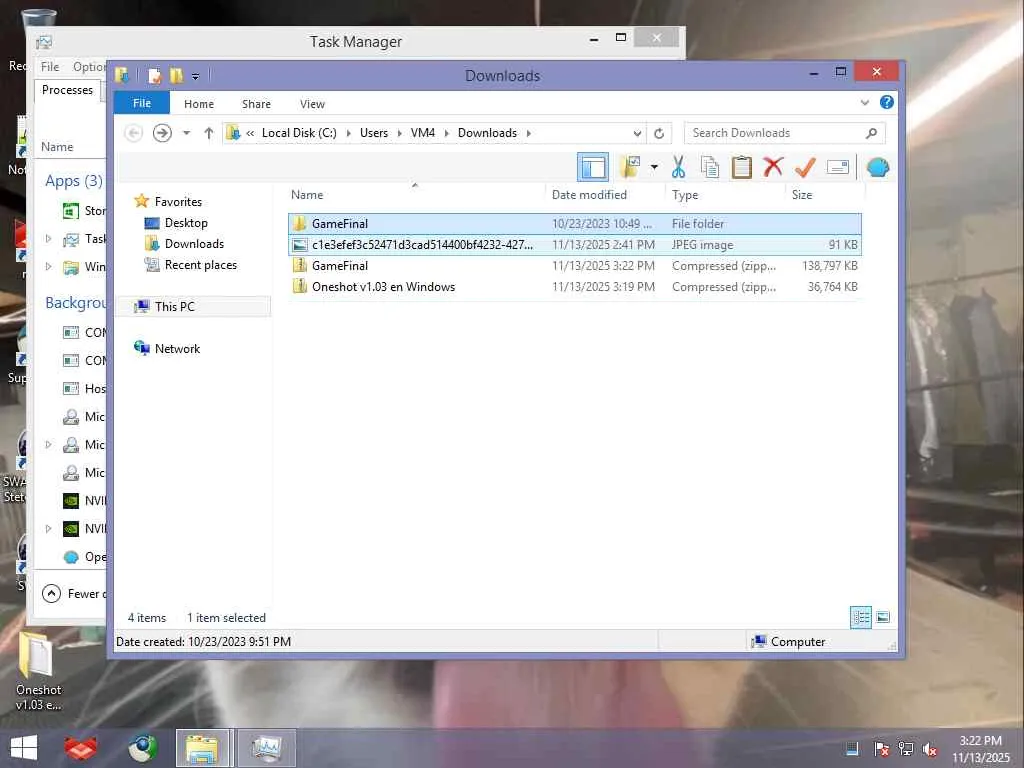Select the GameFinal file folder row
Viewport: 1024px width, 768px height.
(575, 223)
